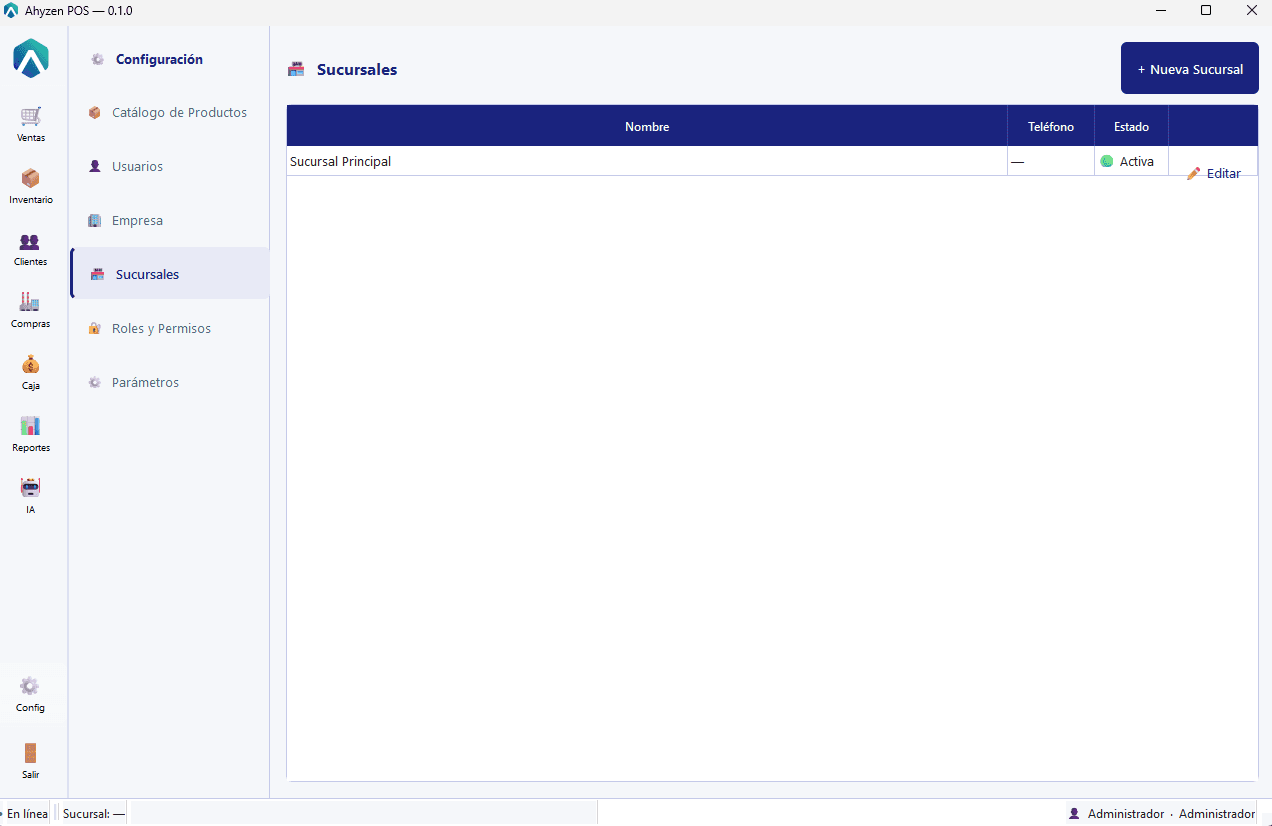Select the Sucursales settings menu entry
The height and width of the screenshot is (826, 1272).
pos(169,274)
